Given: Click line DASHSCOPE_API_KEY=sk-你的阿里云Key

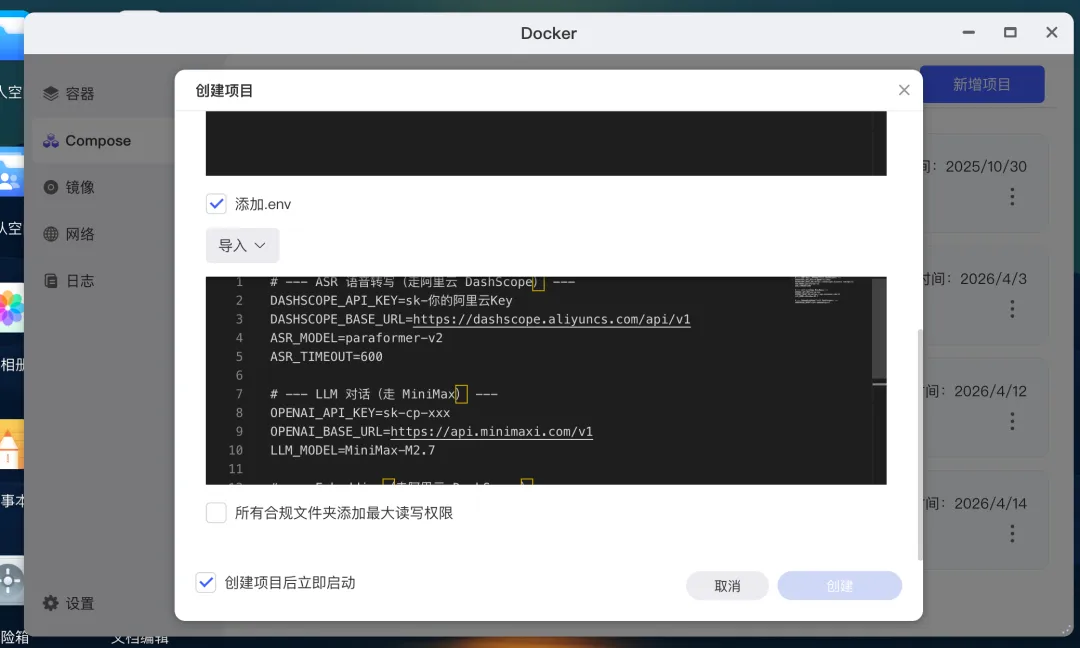Looking at the screenshot, I should pyautogui.click(x=391, y=300).
